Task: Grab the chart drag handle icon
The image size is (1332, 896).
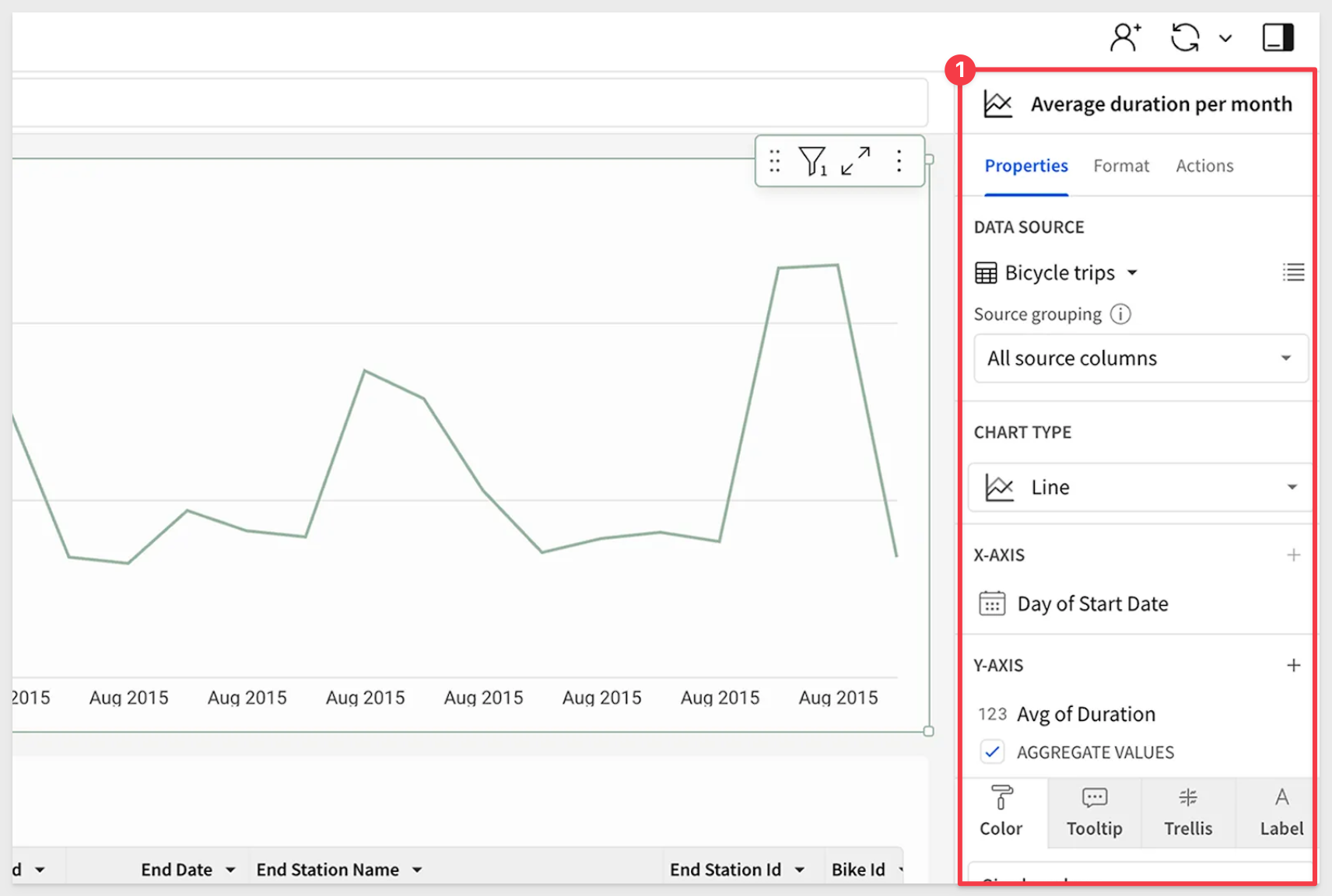Action: tap(774, 161)
